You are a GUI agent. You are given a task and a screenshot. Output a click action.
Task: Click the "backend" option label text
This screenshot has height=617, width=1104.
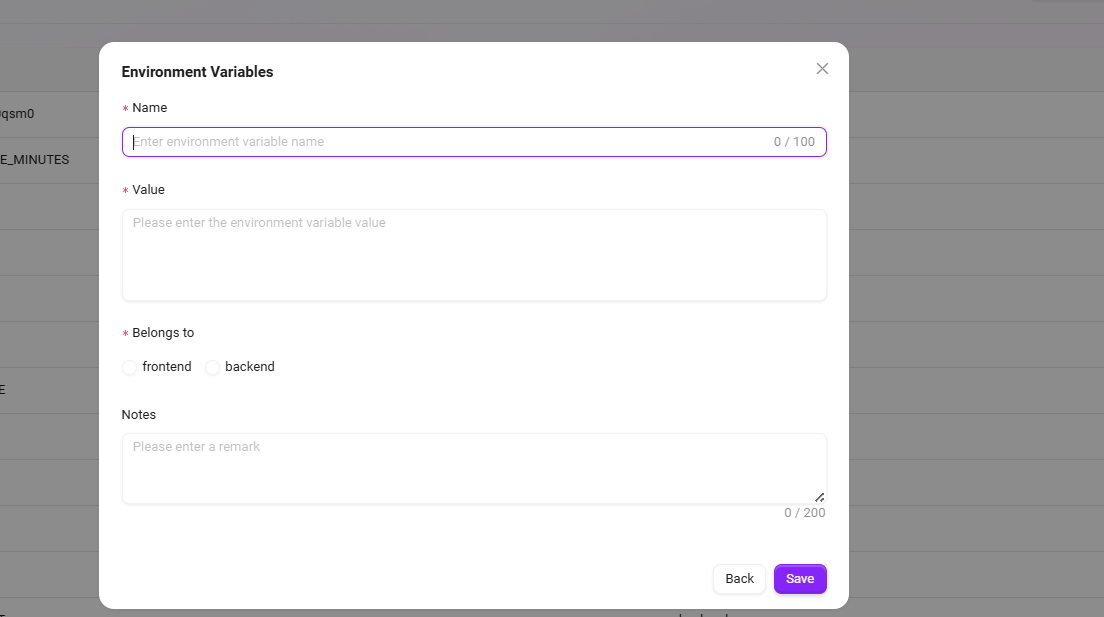[x=250, y=367]
